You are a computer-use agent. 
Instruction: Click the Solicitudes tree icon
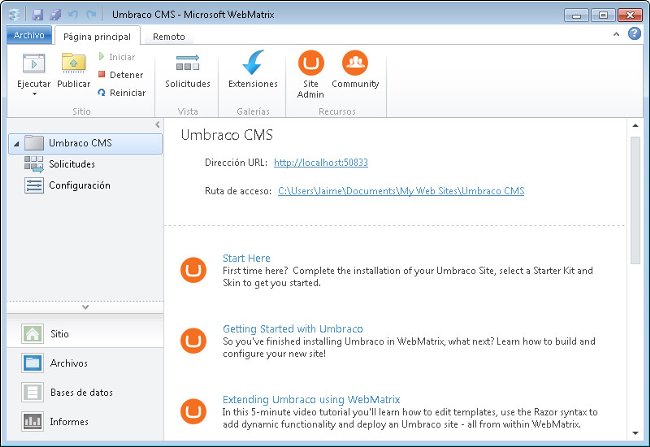[x=34, y=164]
